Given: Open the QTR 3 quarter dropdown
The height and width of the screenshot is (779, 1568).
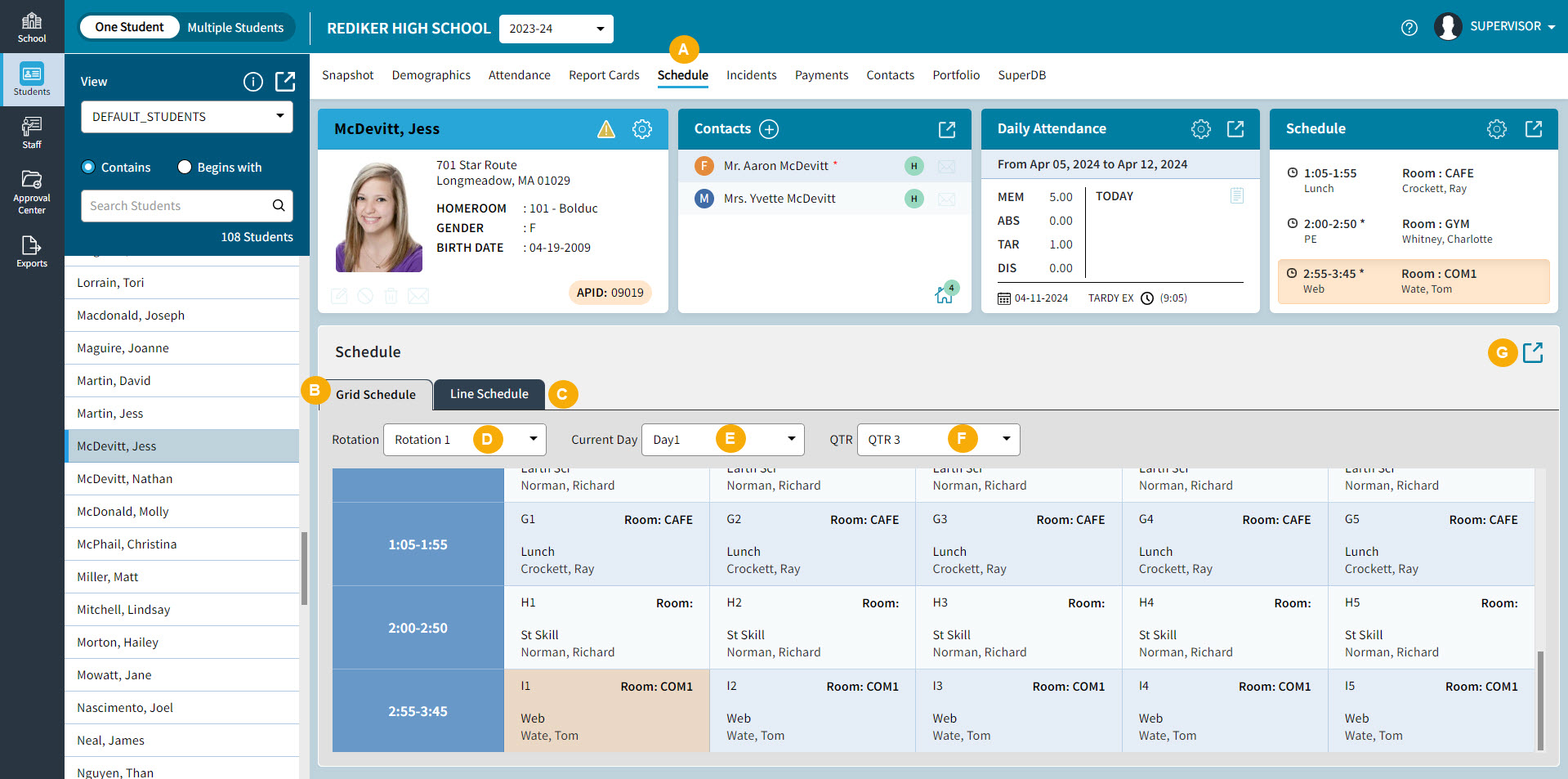Looking at the screenshot, I should tap(938, 439).
